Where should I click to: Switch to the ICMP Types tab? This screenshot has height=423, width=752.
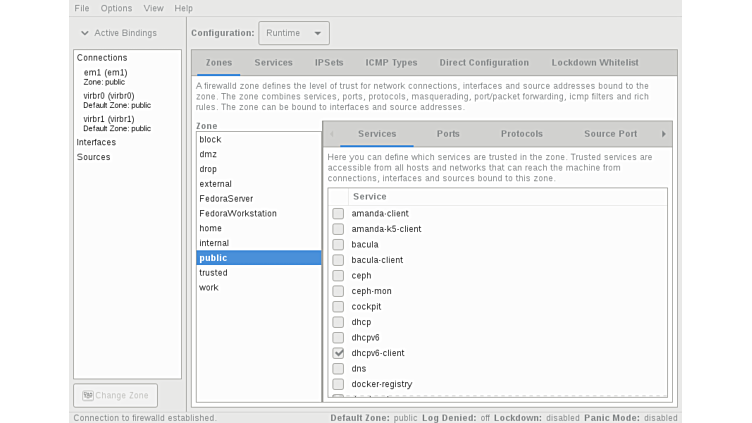[391, 63]
